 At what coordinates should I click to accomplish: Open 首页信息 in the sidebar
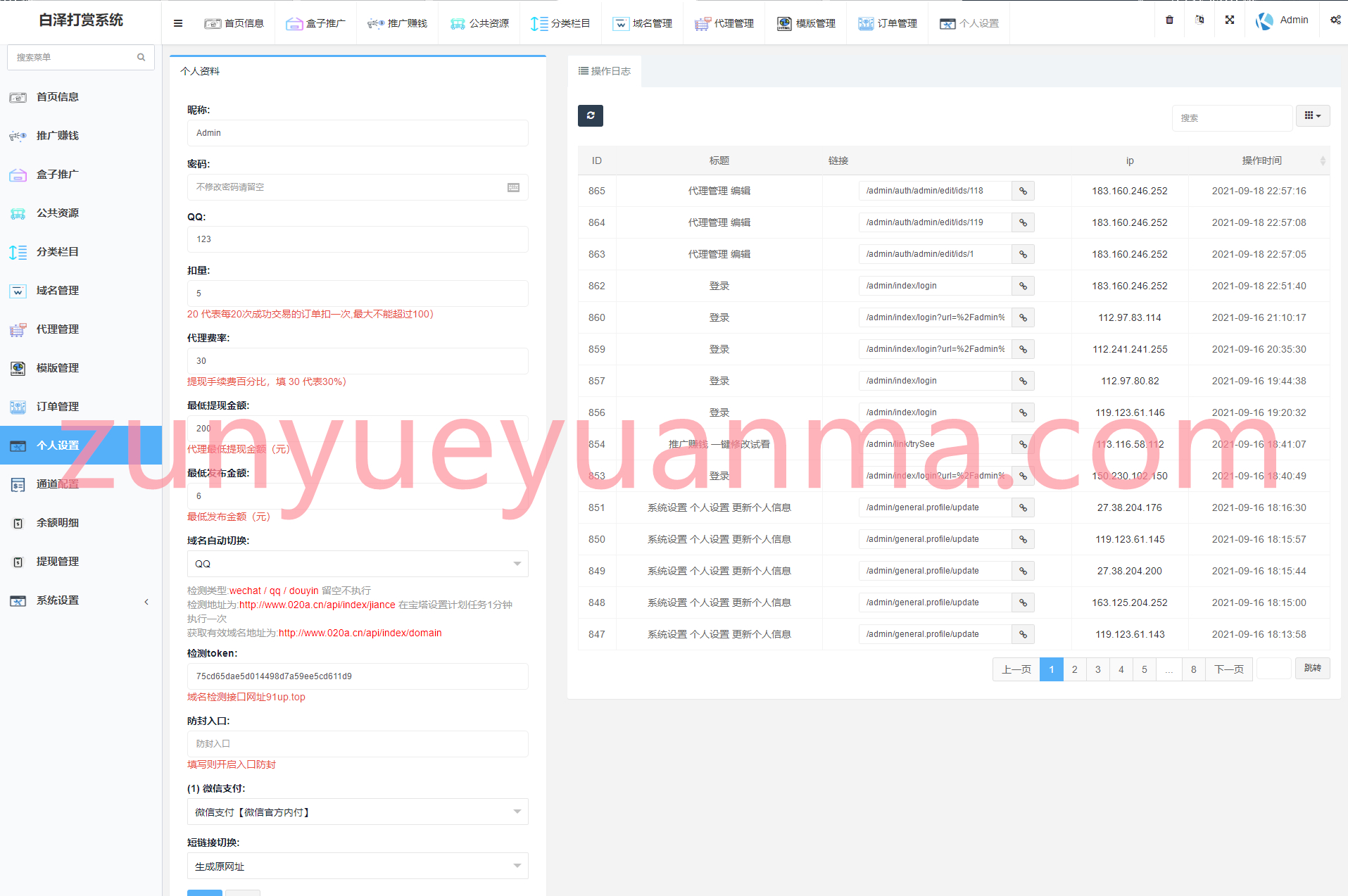pos(81,97)
